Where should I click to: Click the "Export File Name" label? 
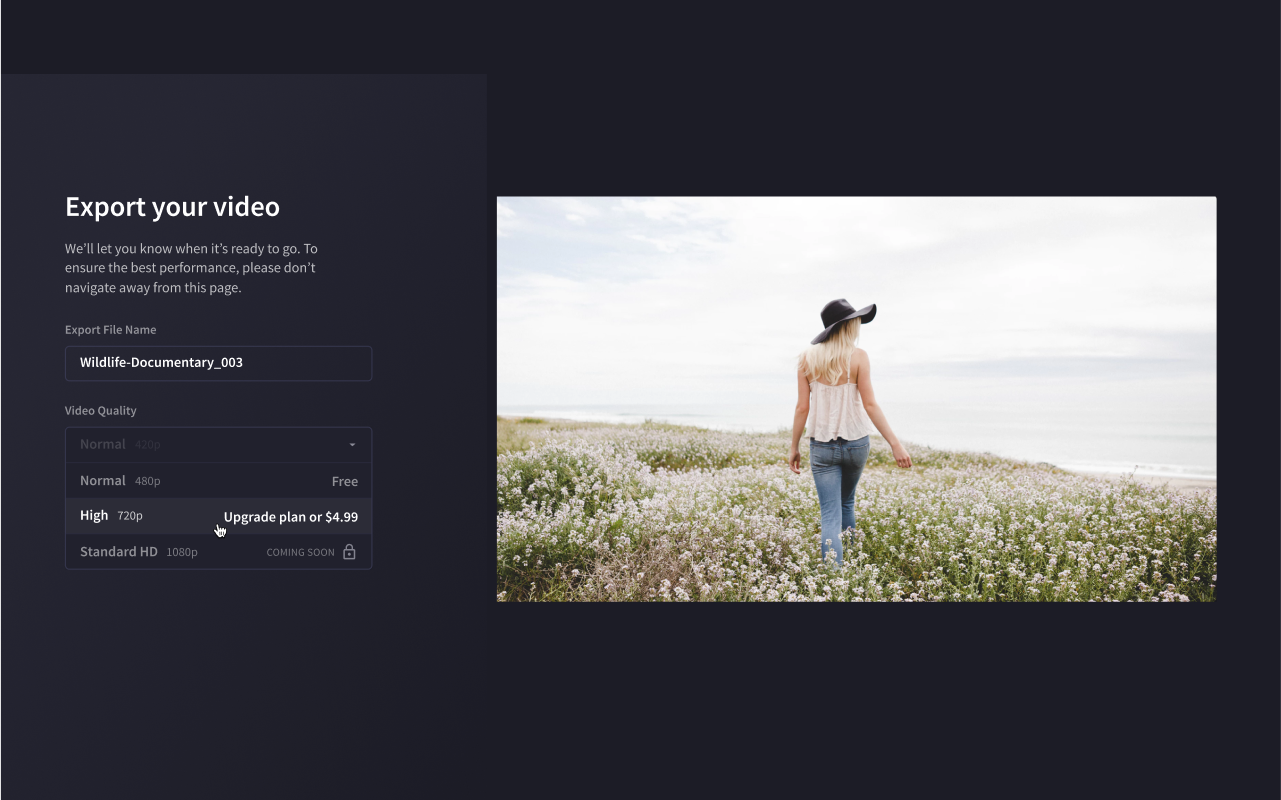click(111, 330)
